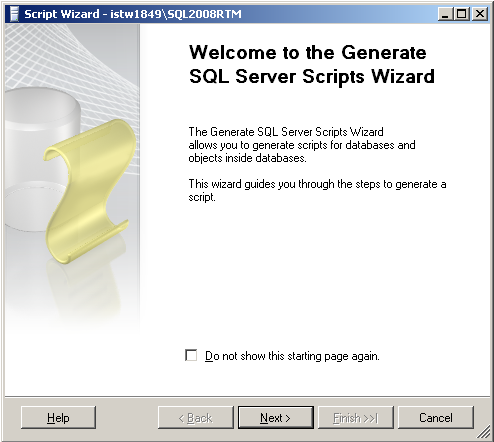Click the grayed-out Finish button
The image size is (494, 442).
[x=356, y=417]
